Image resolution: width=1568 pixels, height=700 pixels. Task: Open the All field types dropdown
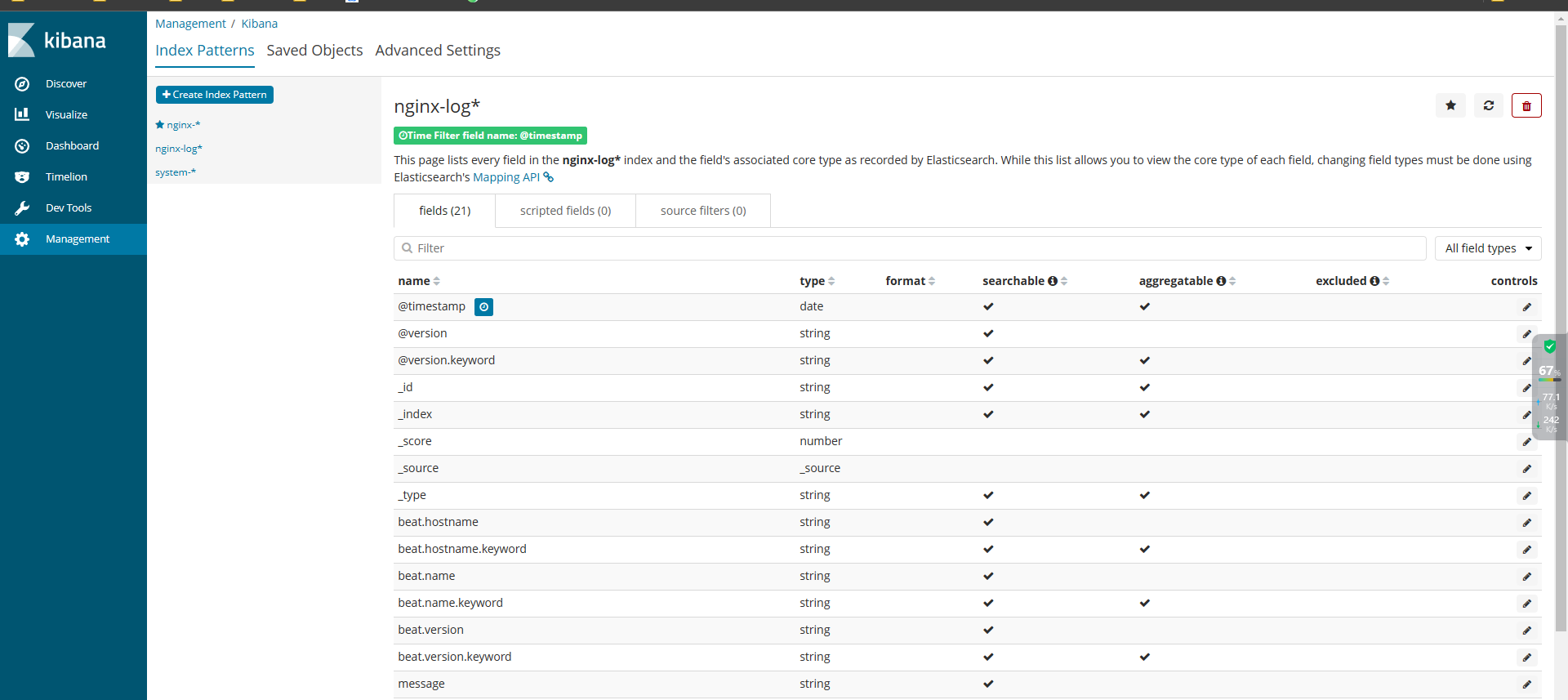pyautogui.click(x=1488, y=248)
